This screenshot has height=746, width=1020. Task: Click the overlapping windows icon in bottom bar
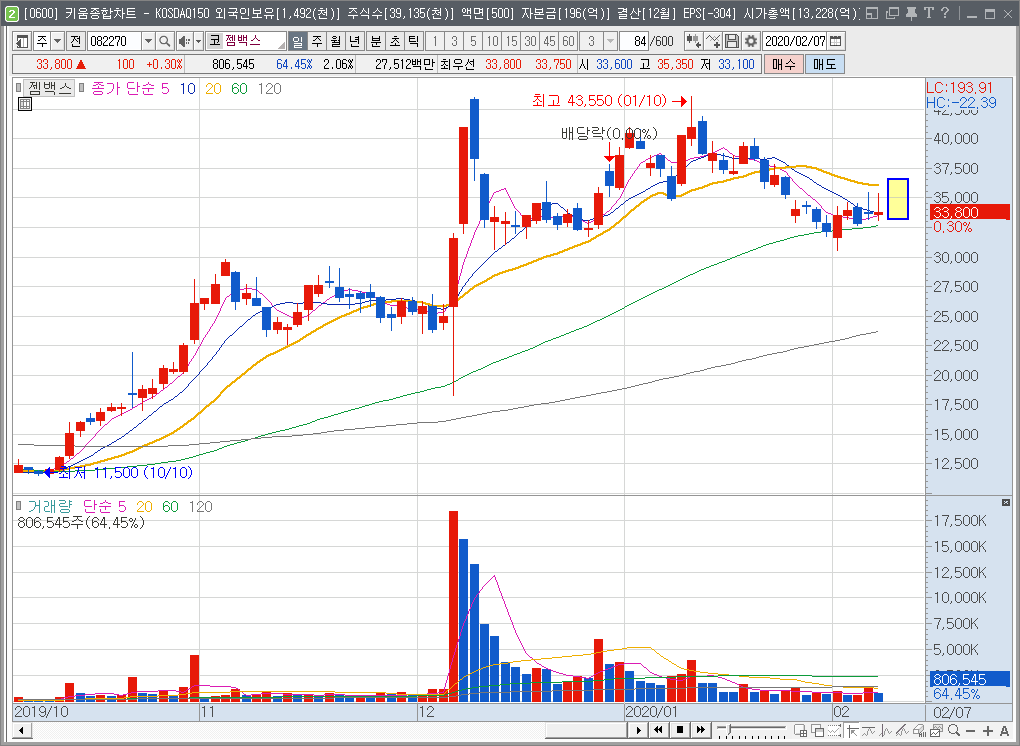coord(817,730)
